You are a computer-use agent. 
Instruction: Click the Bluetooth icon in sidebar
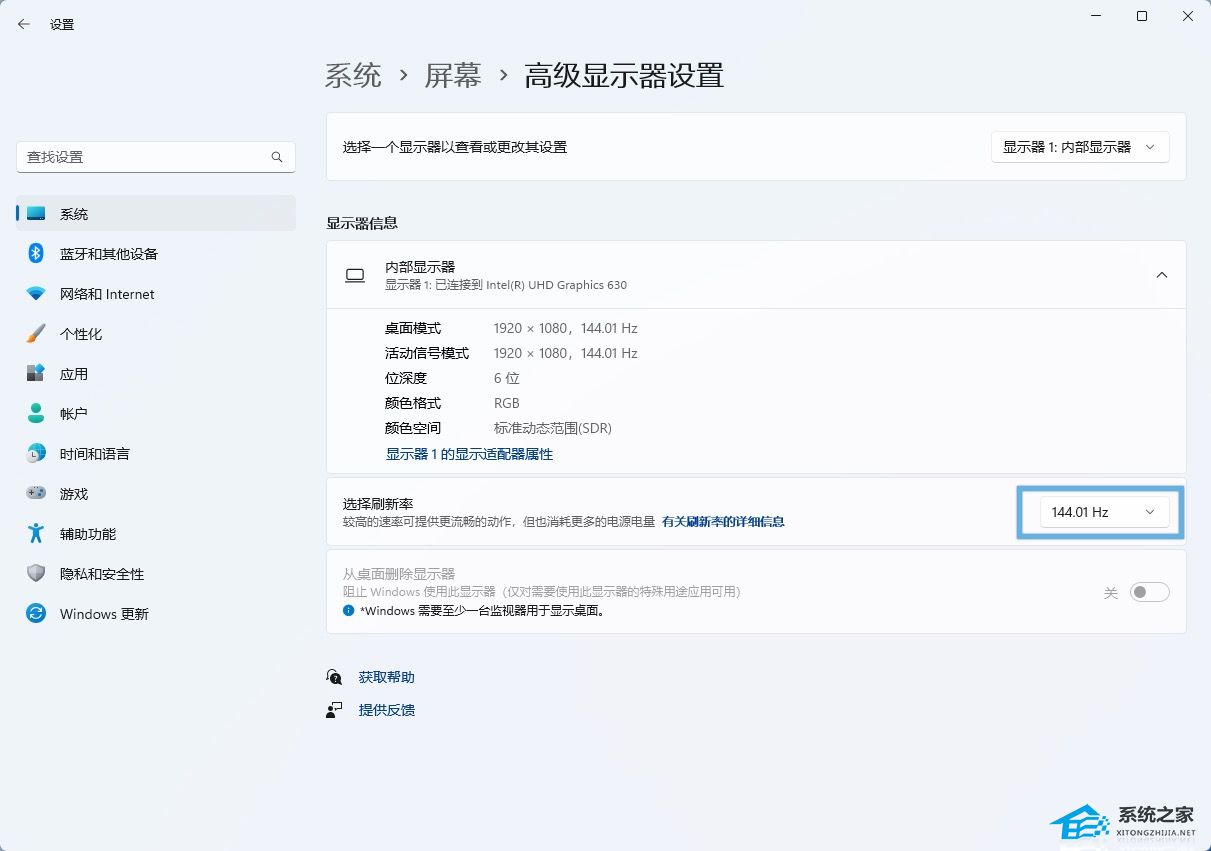click(x=36, y=254)
